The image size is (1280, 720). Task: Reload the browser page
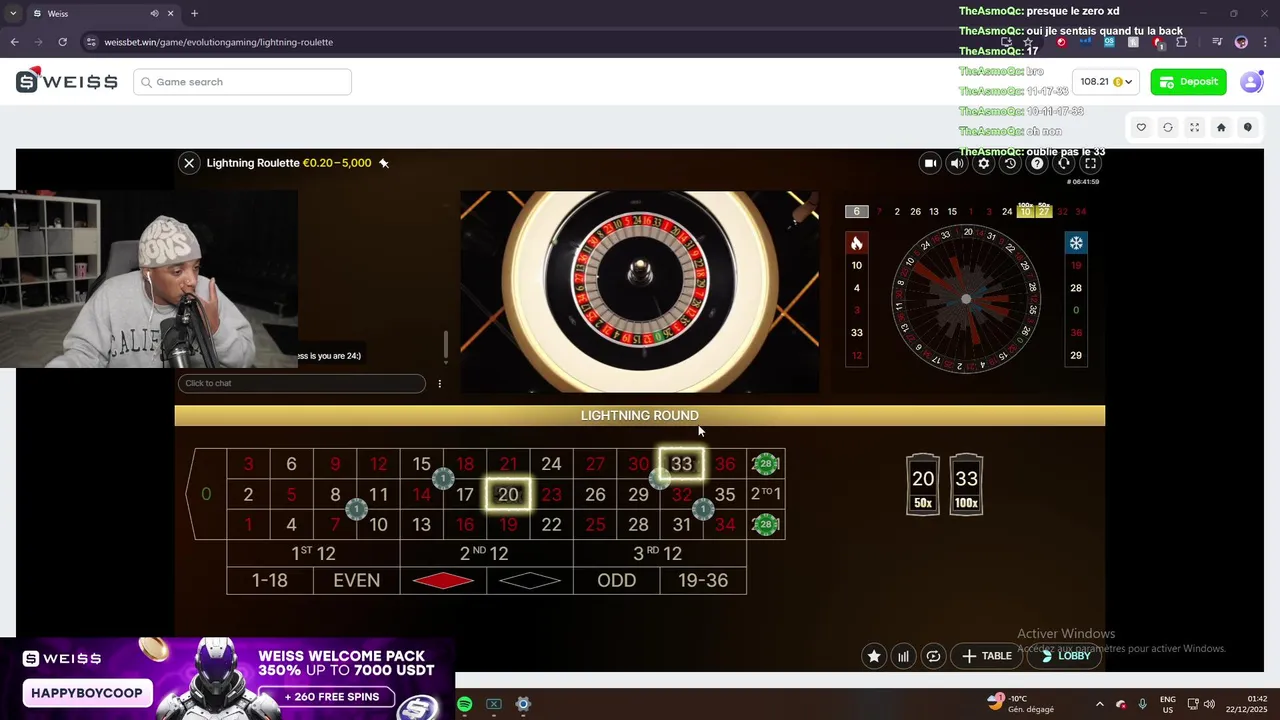pyautogui.click(x=62, y=42)
